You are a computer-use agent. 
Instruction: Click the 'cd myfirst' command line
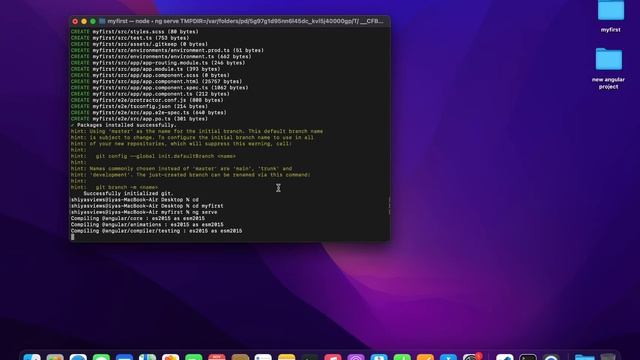(x=147, y=206)
